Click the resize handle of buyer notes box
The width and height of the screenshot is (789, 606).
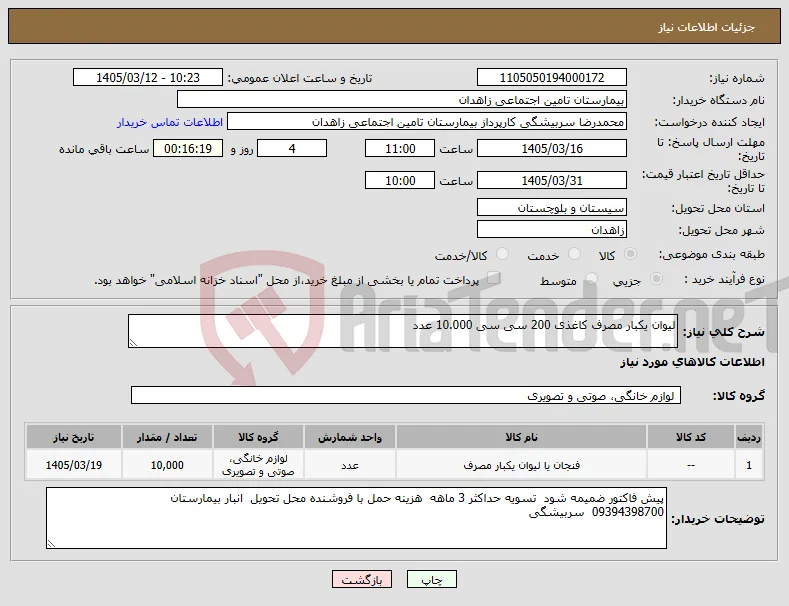[x=51, y=544]
